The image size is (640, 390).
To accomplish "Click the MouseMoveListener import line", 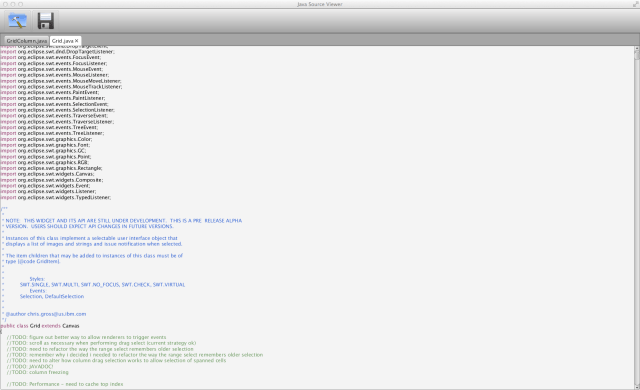I will pyautogui.click(x=61, y=81).
